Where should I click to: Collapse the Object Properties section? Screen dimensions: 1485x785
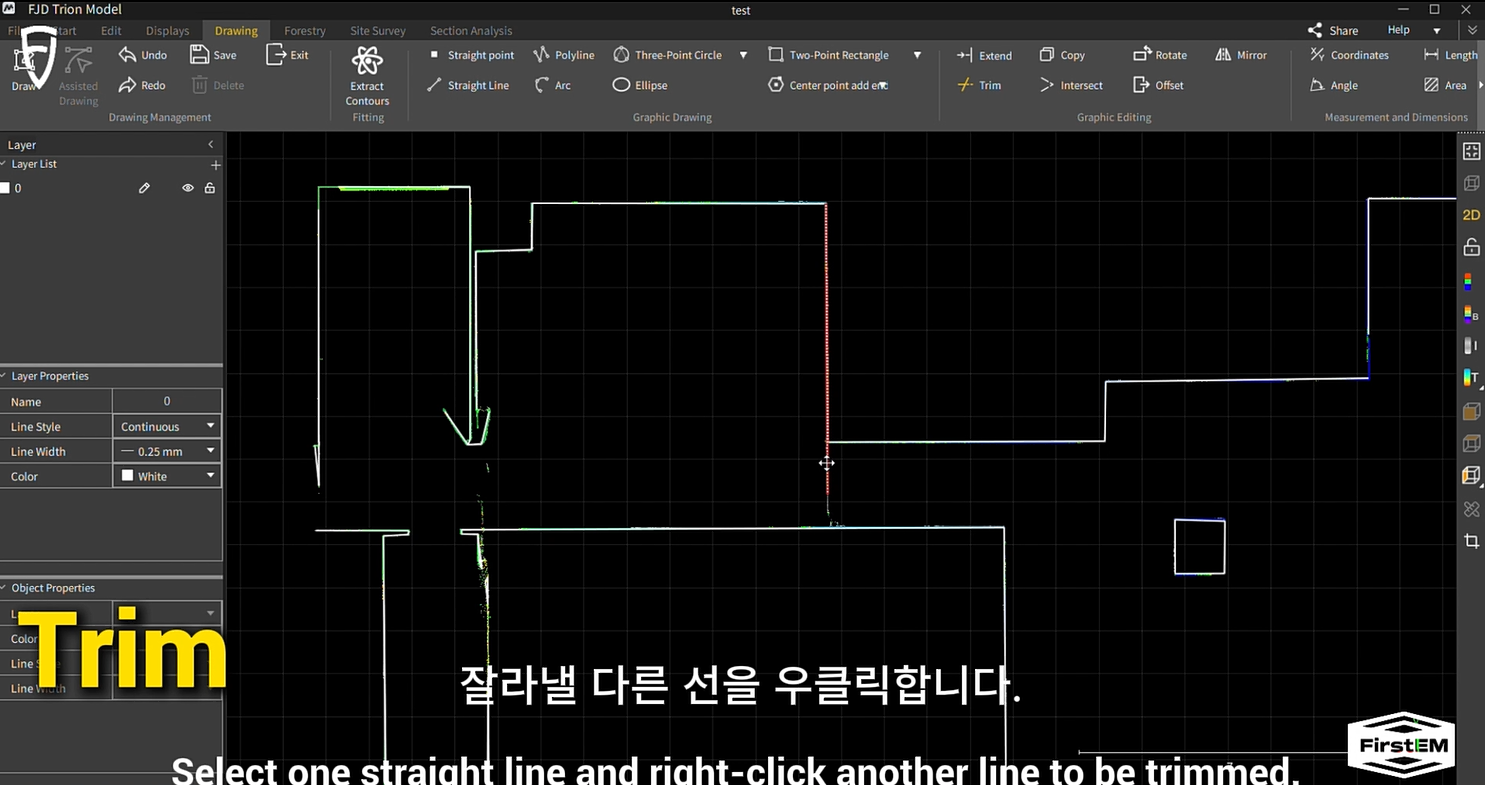[x=4, y=588]
